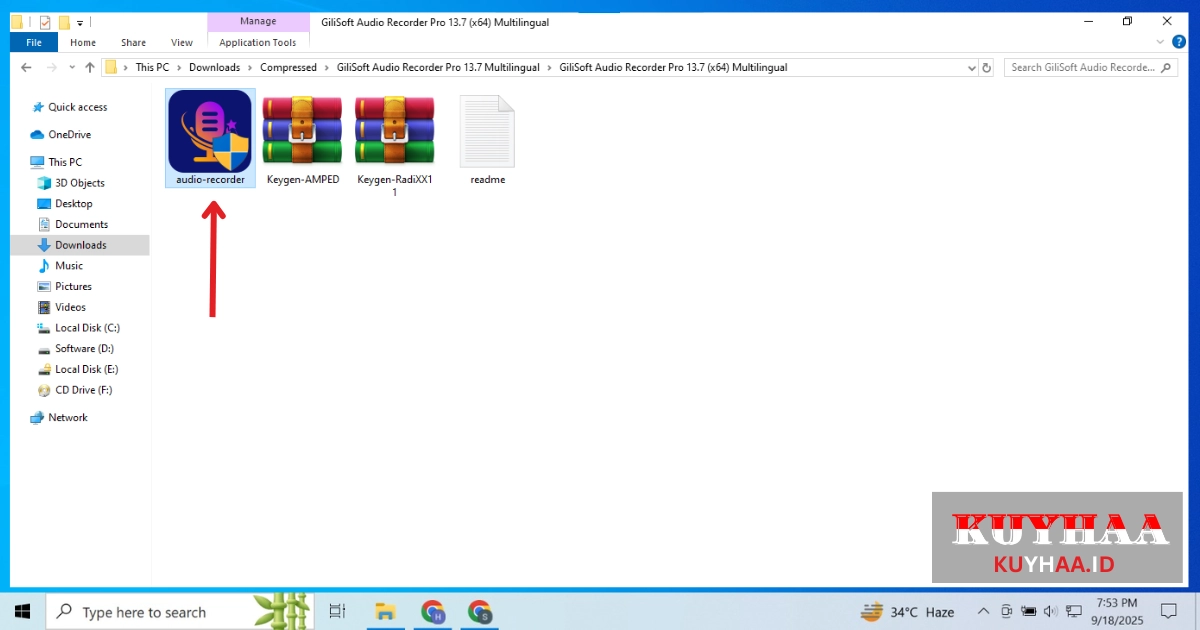Viewport: 1200px width, 630px height.
Task: Select the readme text file
Action: [x=487, y=139]
